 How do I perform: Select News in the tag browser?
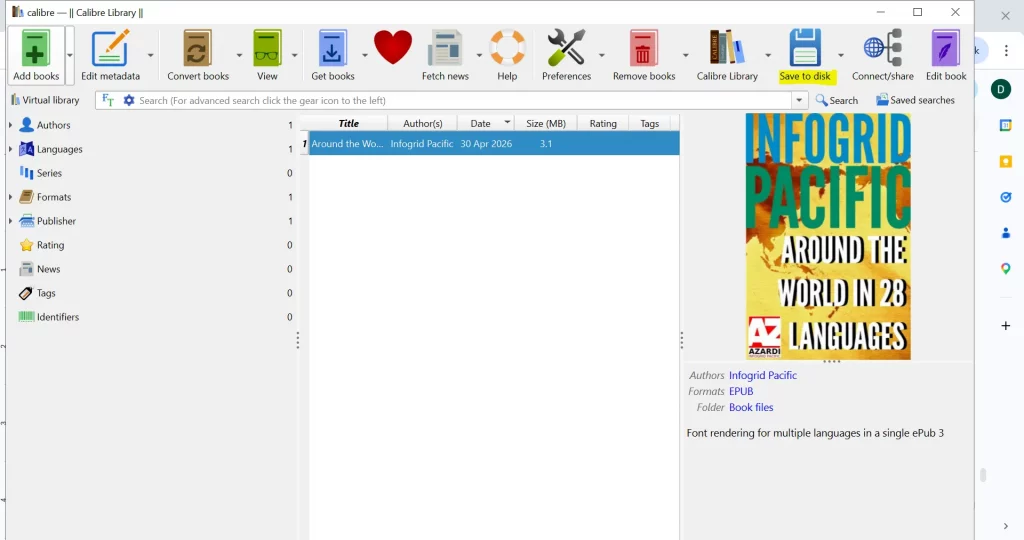pyautogui.click(x=48, y=269)
